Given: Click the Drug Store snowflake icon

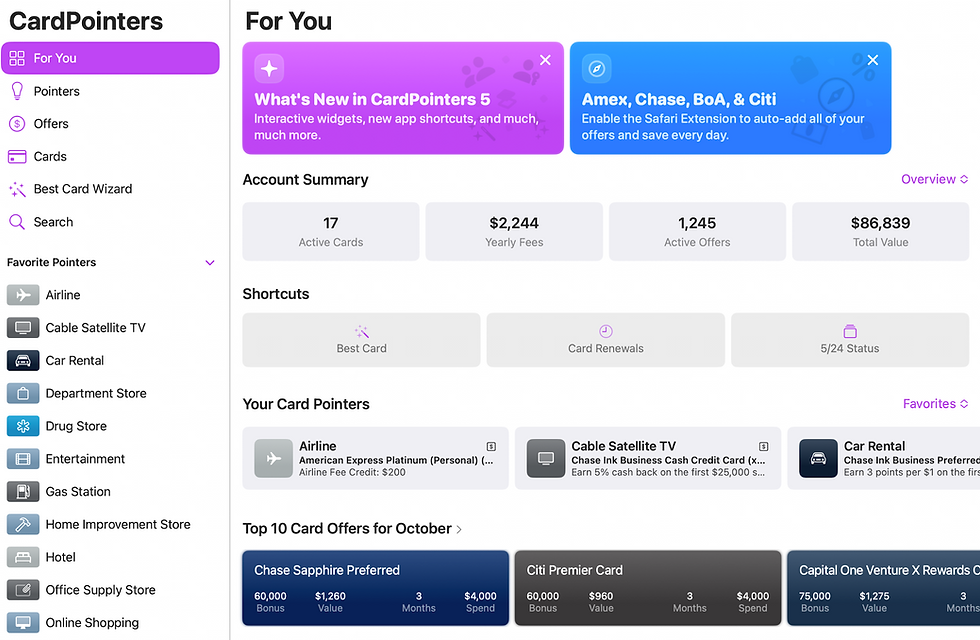Looking at the screenshot, I should [23, 426].
